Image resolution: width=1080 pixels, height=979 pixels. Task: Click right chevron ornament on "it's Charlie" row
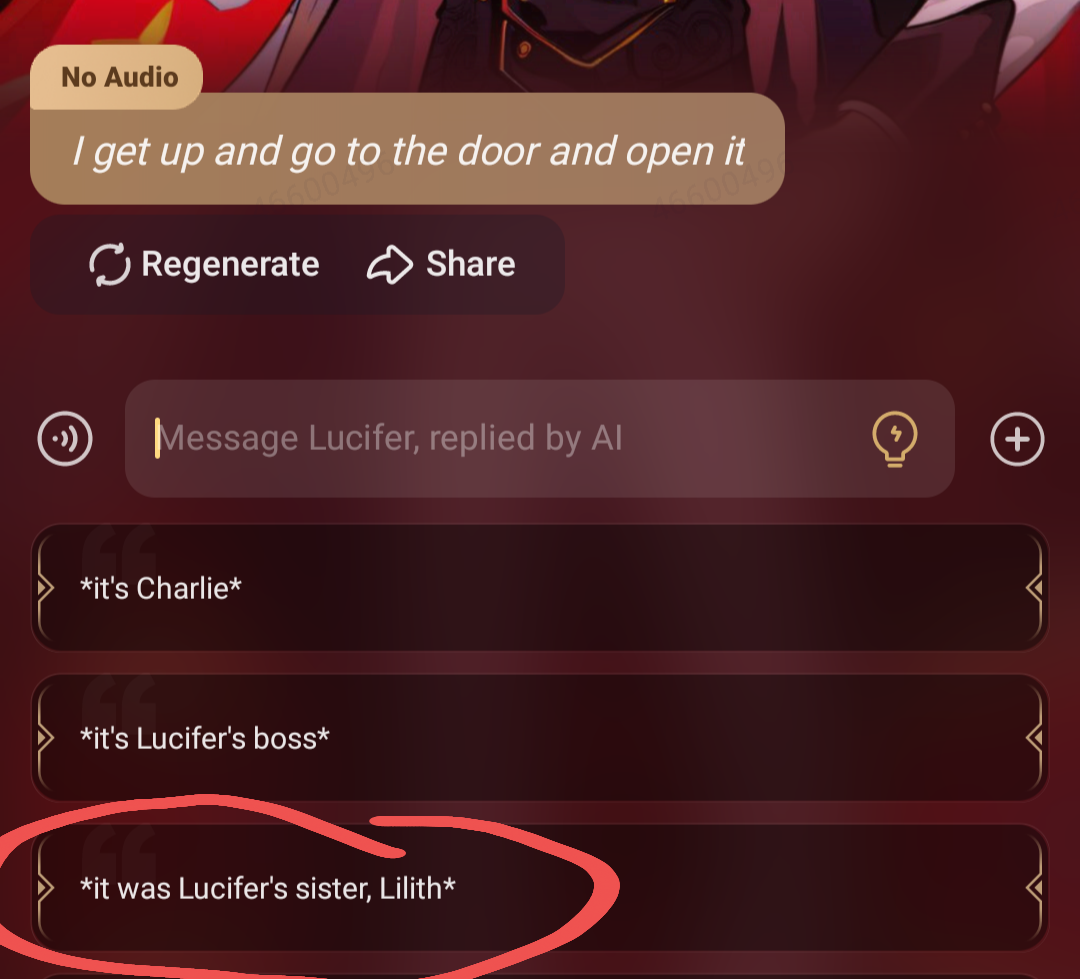[x=1034, y=588]
